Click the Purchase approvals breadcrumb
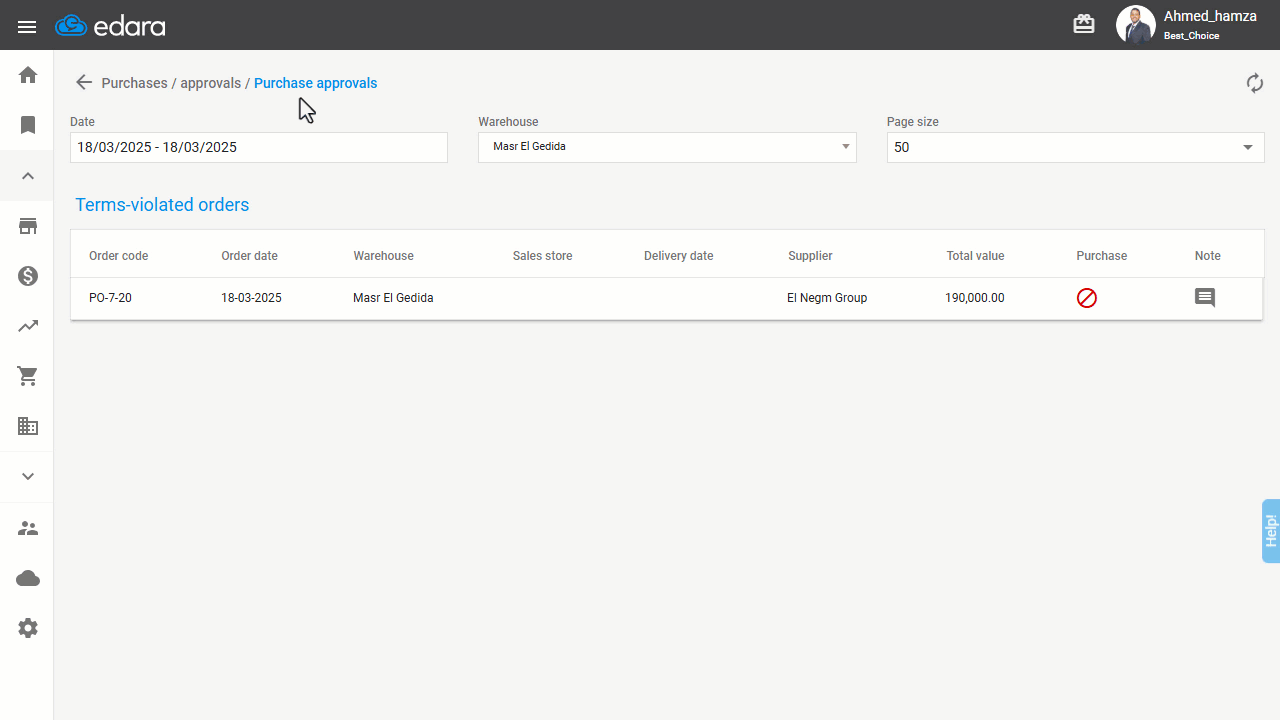This screenshot has height=720, width=1280. 315,83
